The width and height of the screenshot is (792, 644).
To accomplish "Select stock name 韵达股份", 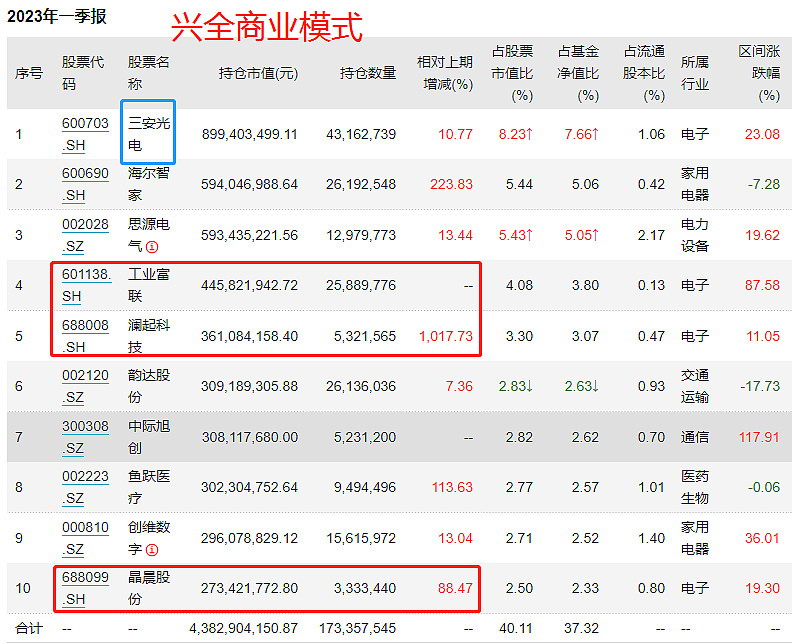I will pyautogui.click(x=148, y=386).
